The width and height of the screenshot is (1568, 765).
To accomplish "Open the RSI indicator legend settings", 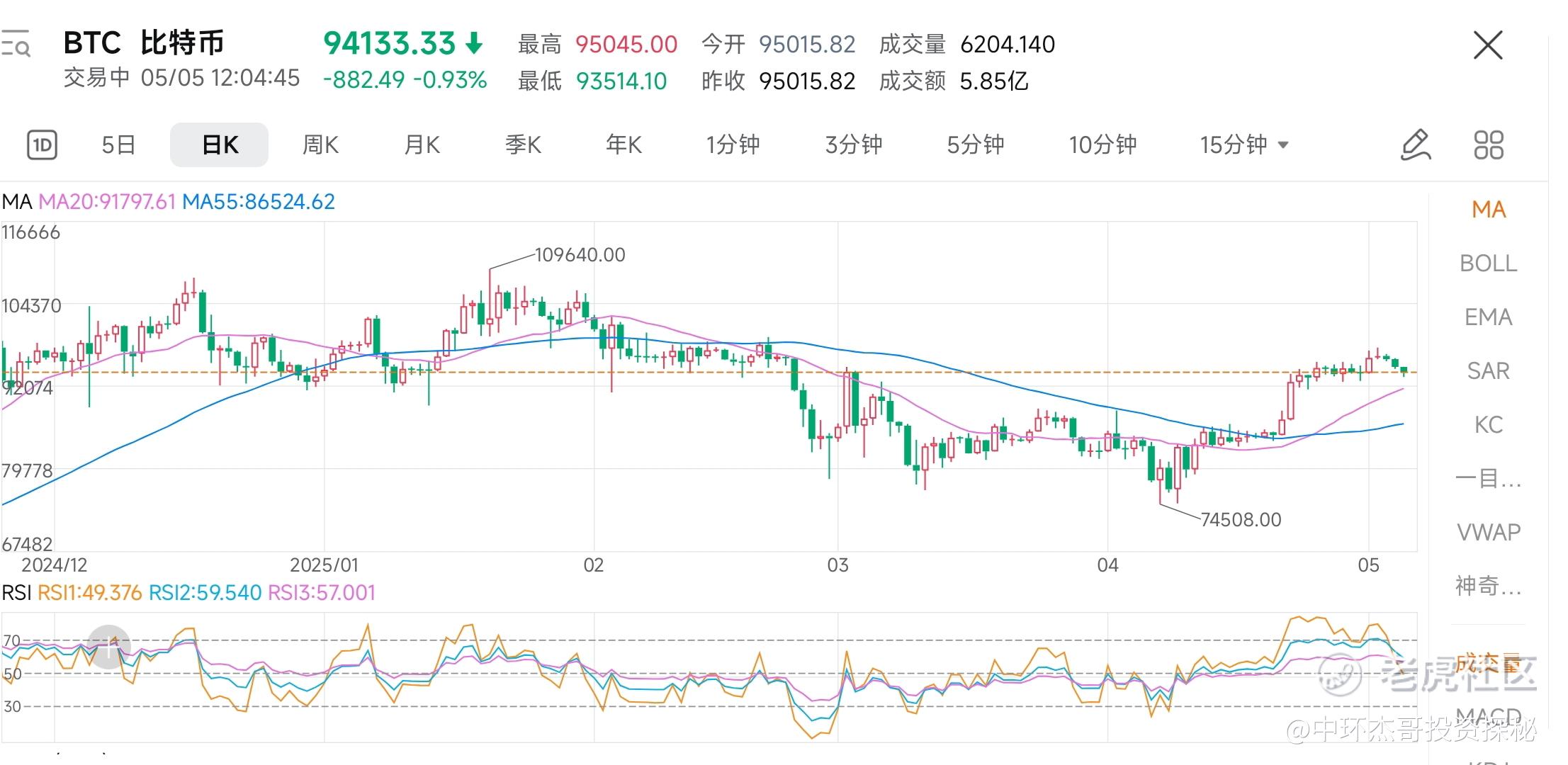I will (x=188, y=592).
